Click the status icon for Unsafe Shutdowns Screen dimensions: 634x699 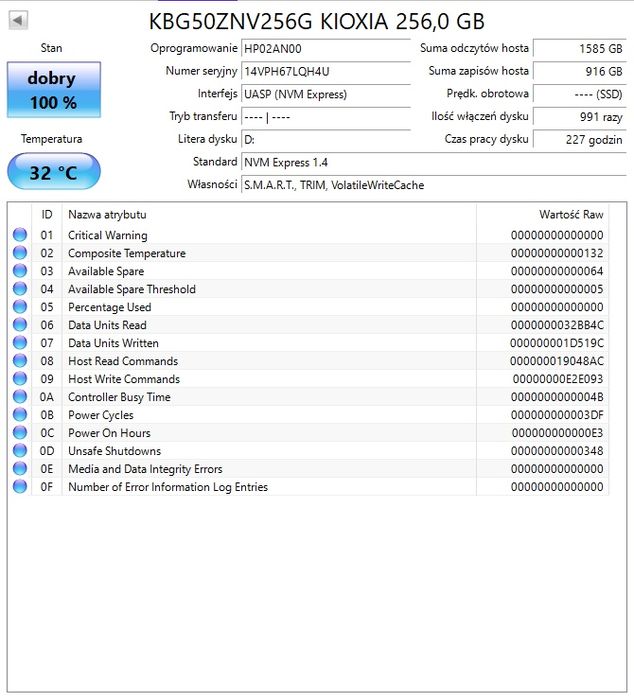[x=20, y=450]
